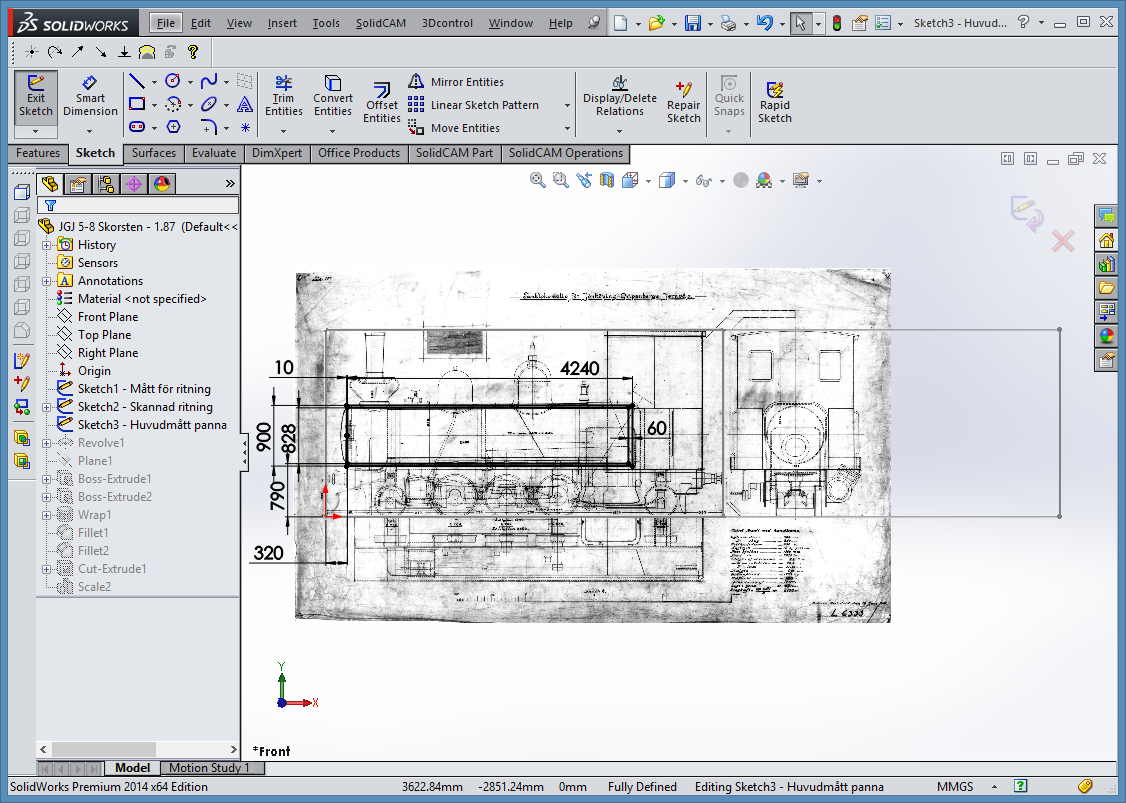The height and width of the screenshot is (803, 1126).
Task: Select Material <not specified> item
Action: pyautogui.click(x=141, y=299)
